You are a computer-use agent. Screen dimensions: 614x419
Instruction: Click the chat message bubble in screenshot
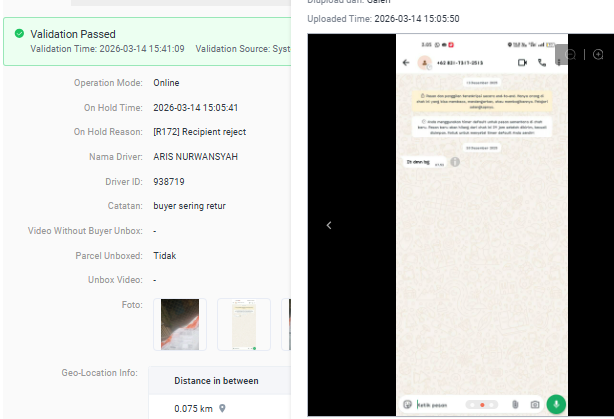coord(425,162)
